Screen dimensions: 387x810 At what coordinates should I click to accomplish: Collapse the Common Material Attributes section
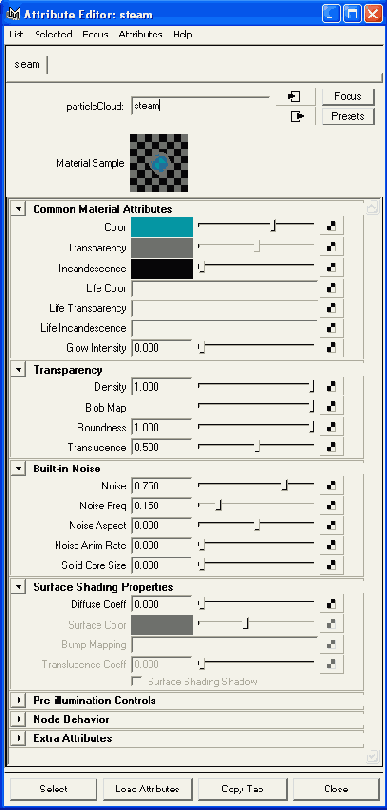19,209
